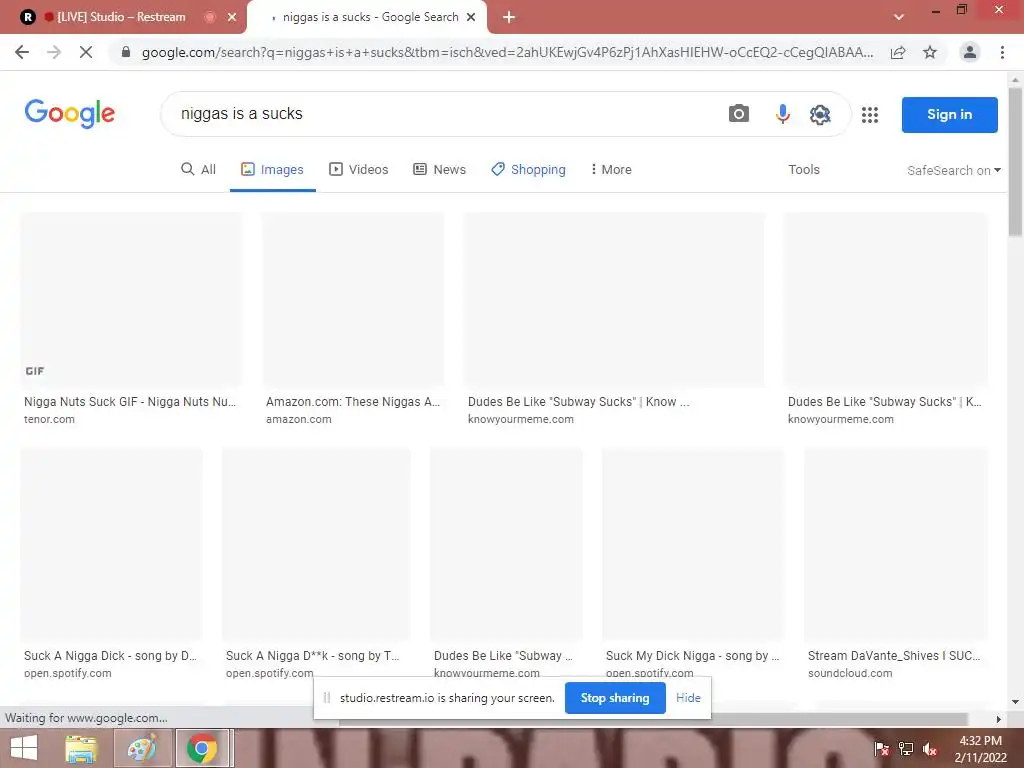Screen dimensions: 1024x768
Task: Click the horizontal scrollbar right arrow
Action: [998, 719]
